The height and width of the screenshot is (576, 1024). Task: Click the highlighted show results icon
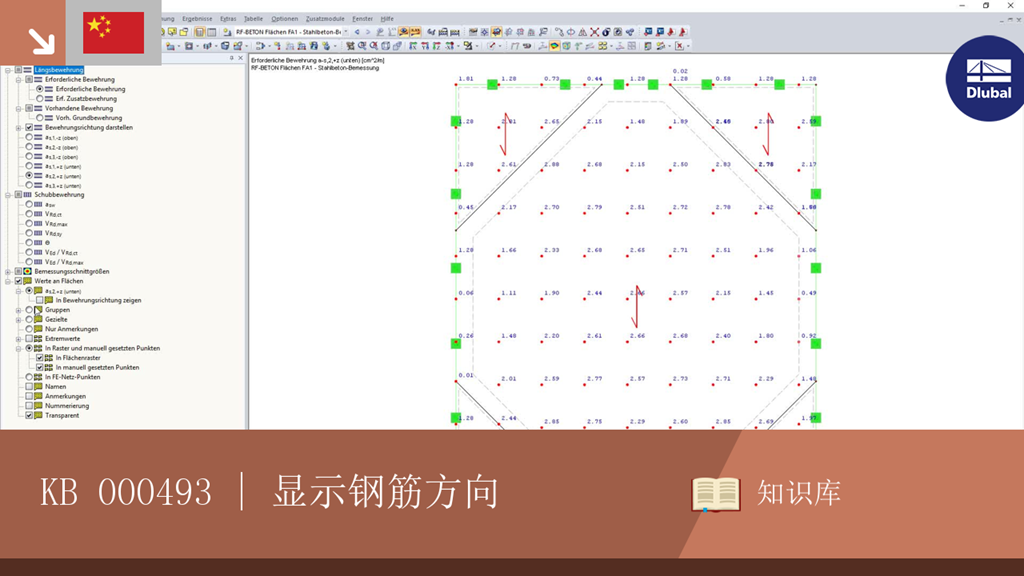point(404,32)
